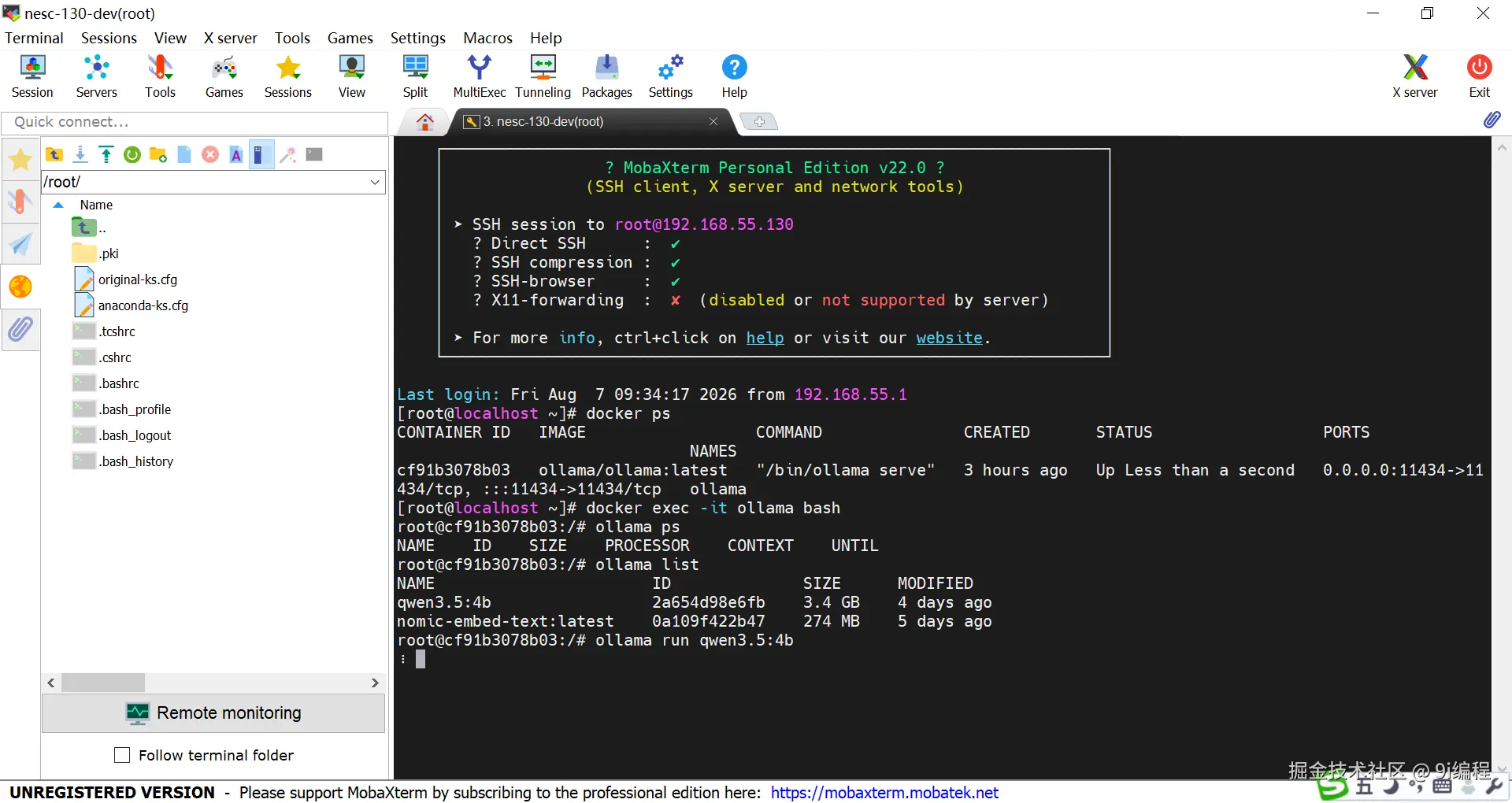The width and height of the screenshot is (1512, 803).
Task: Click the Session toolbar icon
Action: pos(32,76)
